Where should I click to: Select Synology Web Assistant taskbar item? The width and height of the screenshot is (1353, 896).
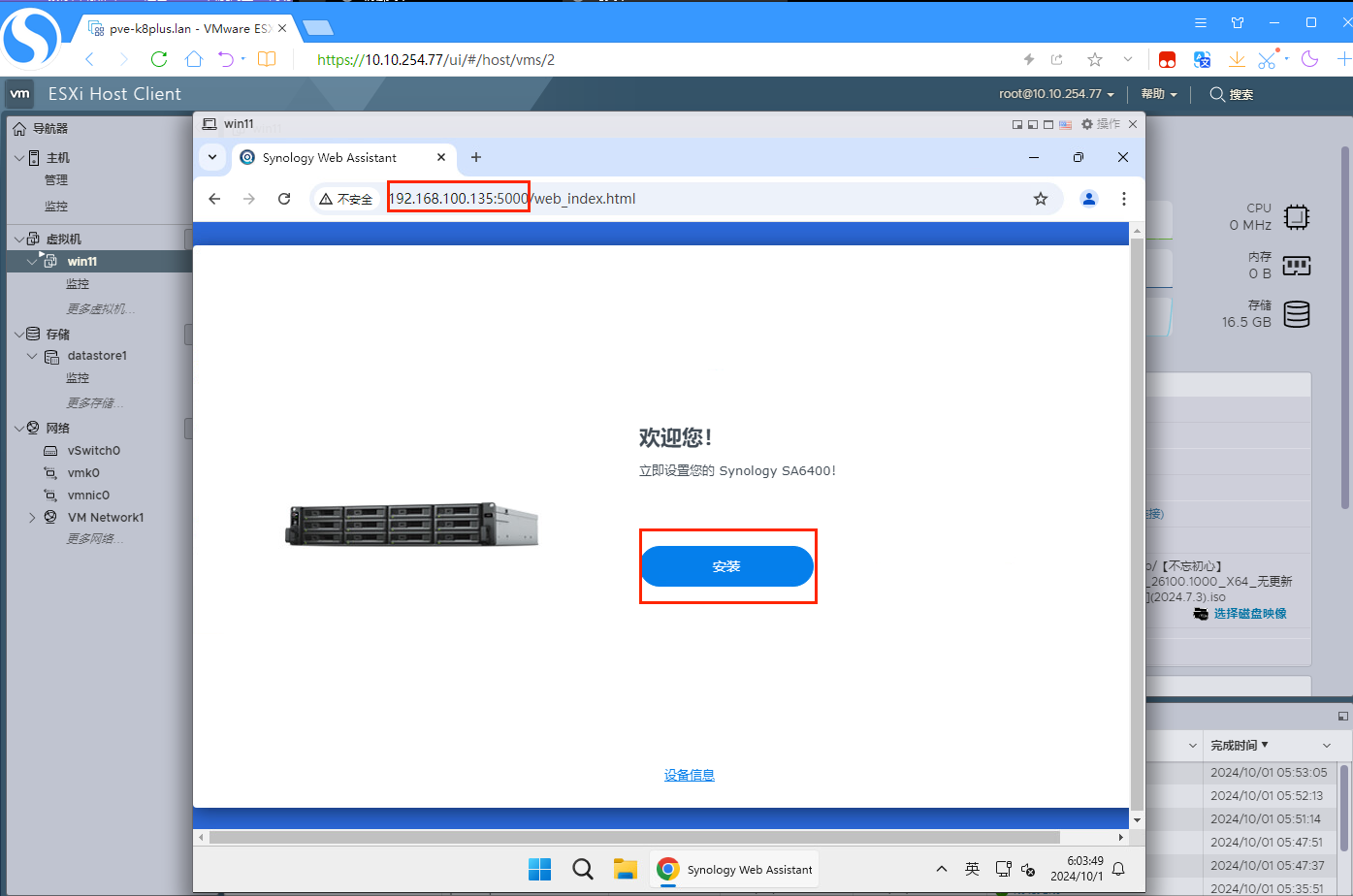click(x=734, y=869)
